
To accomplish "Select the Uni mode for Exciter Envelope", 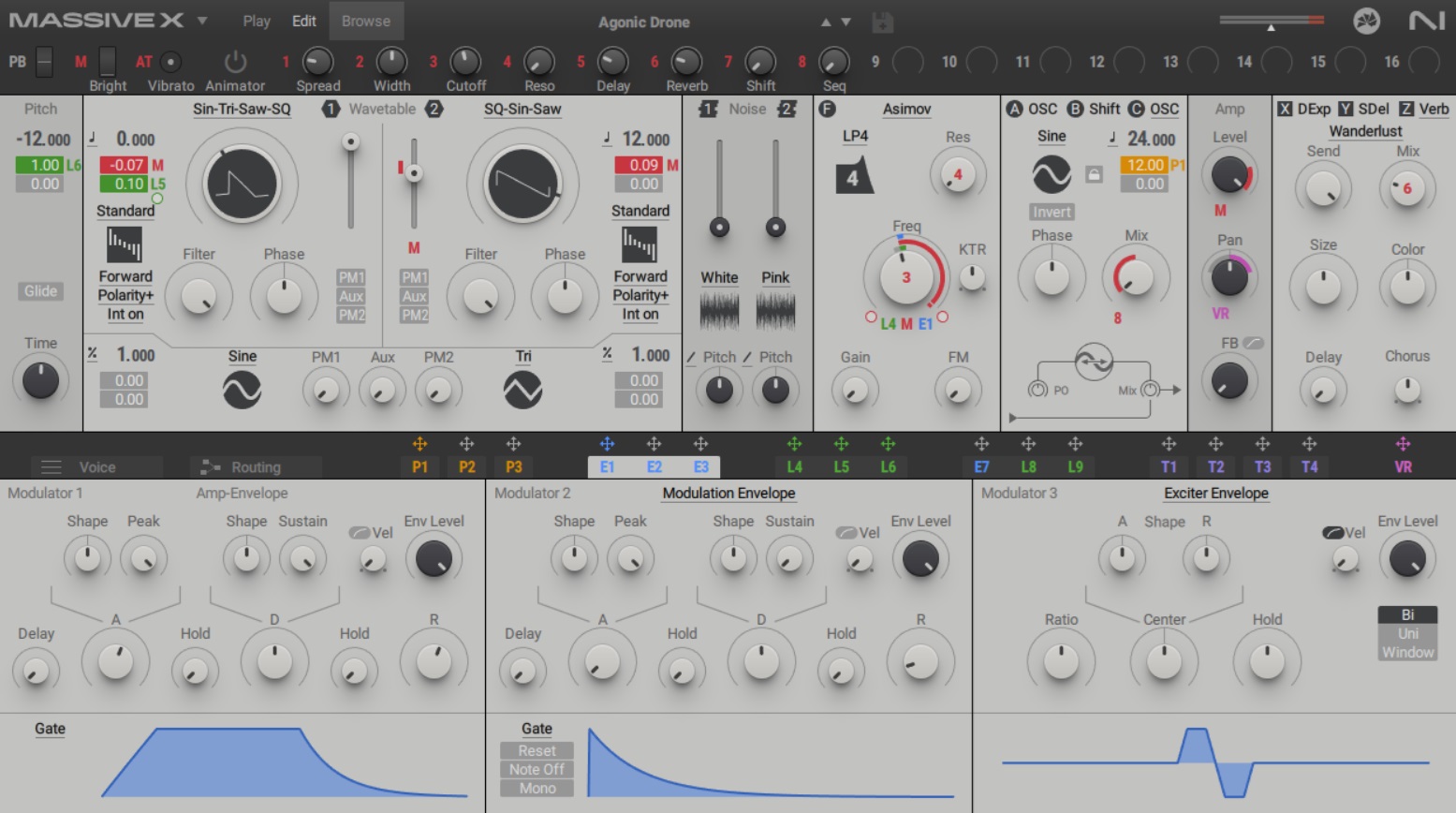I will pos(1407,633).
